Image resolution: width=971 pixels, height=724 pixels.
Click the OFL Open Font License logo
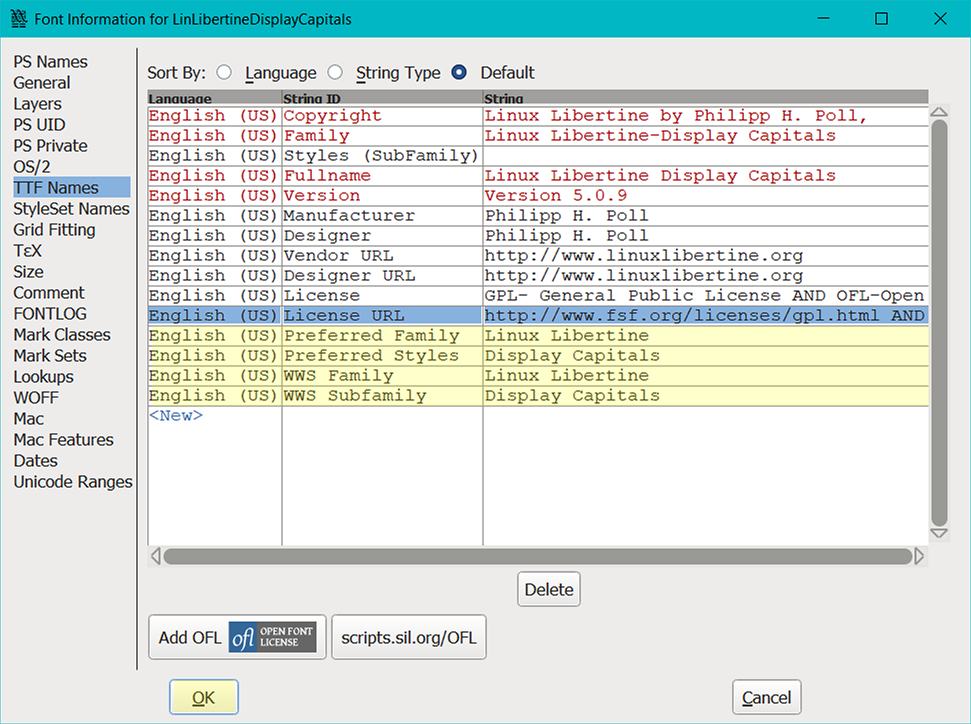point(272,637)
